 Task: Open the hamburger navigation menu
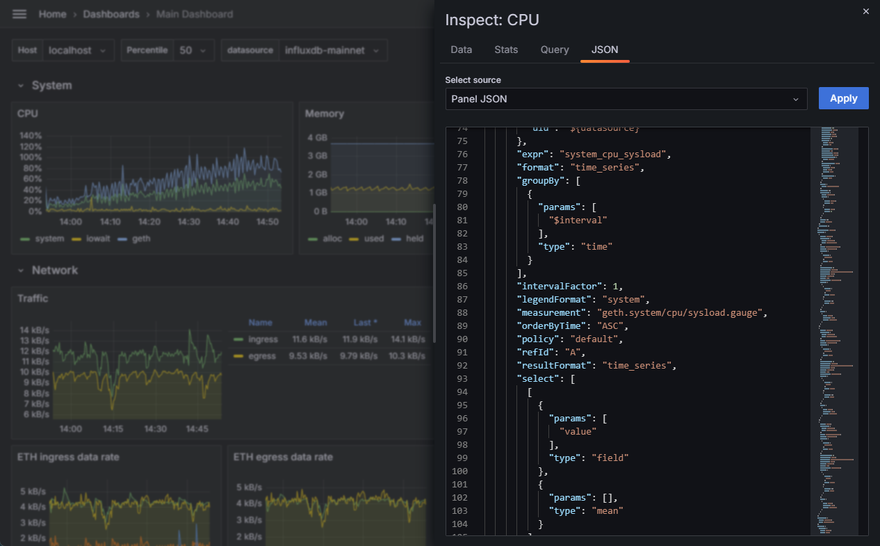pyautogui.click(x=19, y=14)
